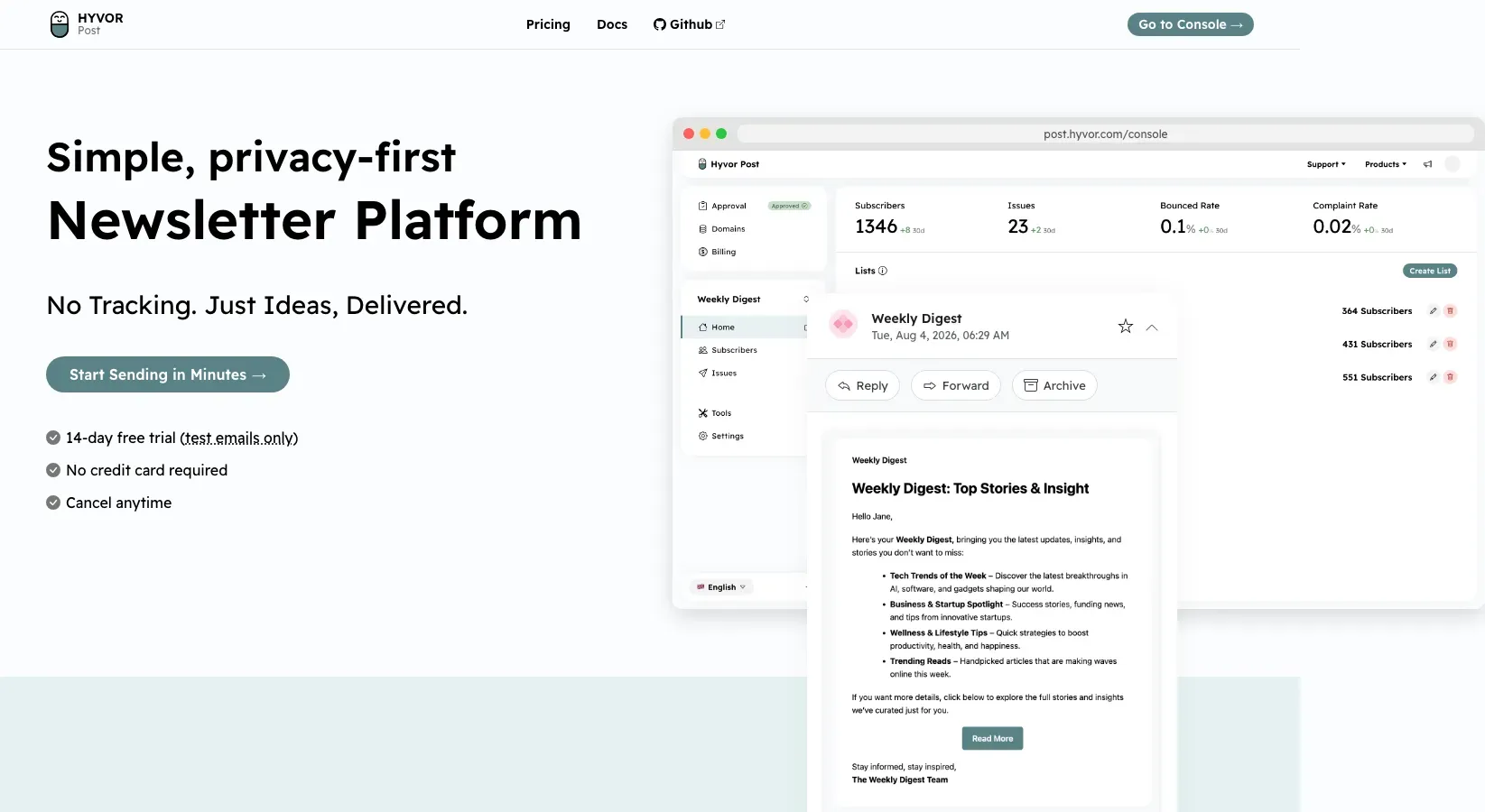Viewport: 1485px width, 812px height.
Task: Click the Read More button in the email
Action: (x=992, y=739)
